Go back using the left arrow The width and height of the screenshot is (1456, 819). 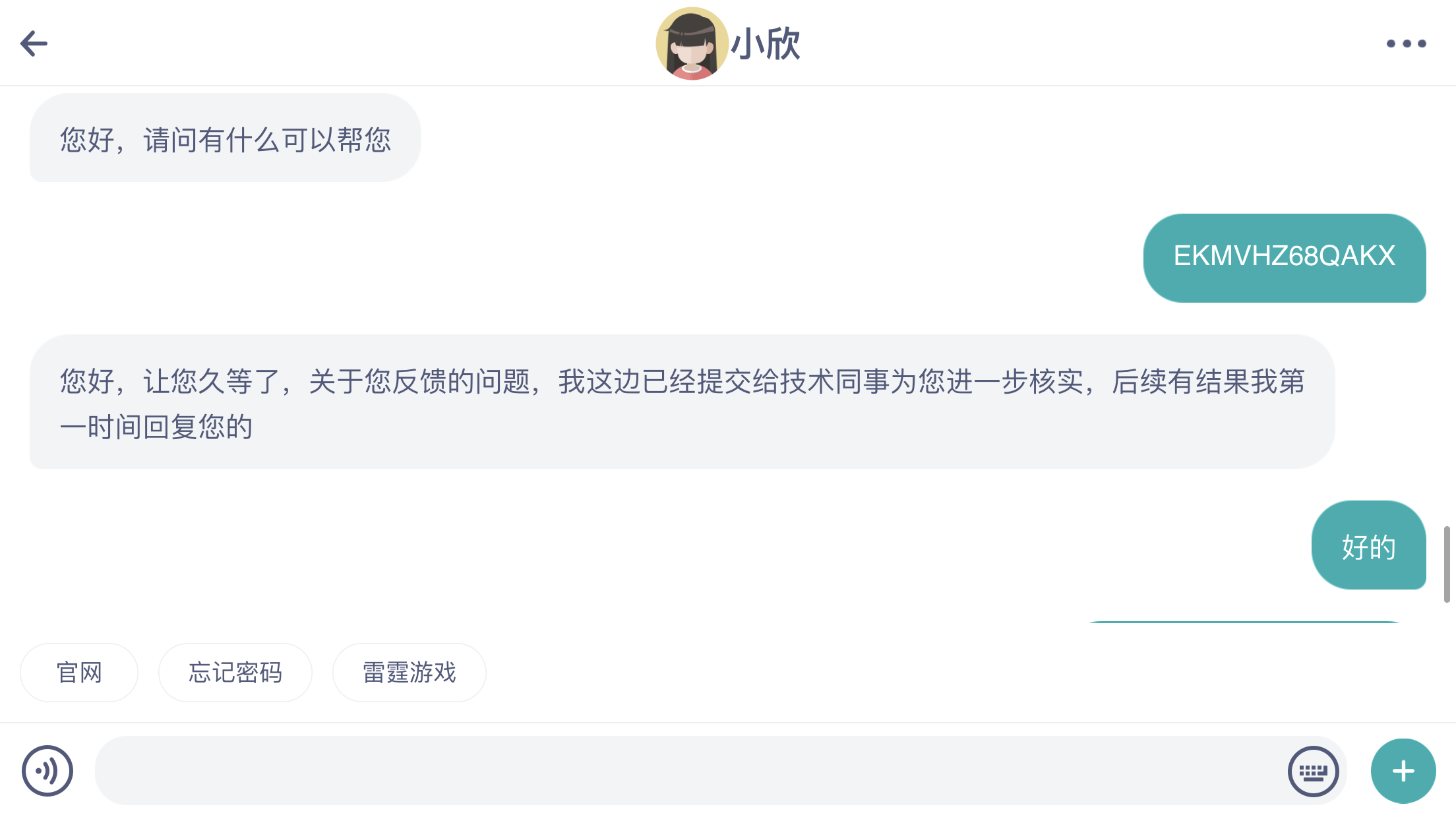pos(34,44)
